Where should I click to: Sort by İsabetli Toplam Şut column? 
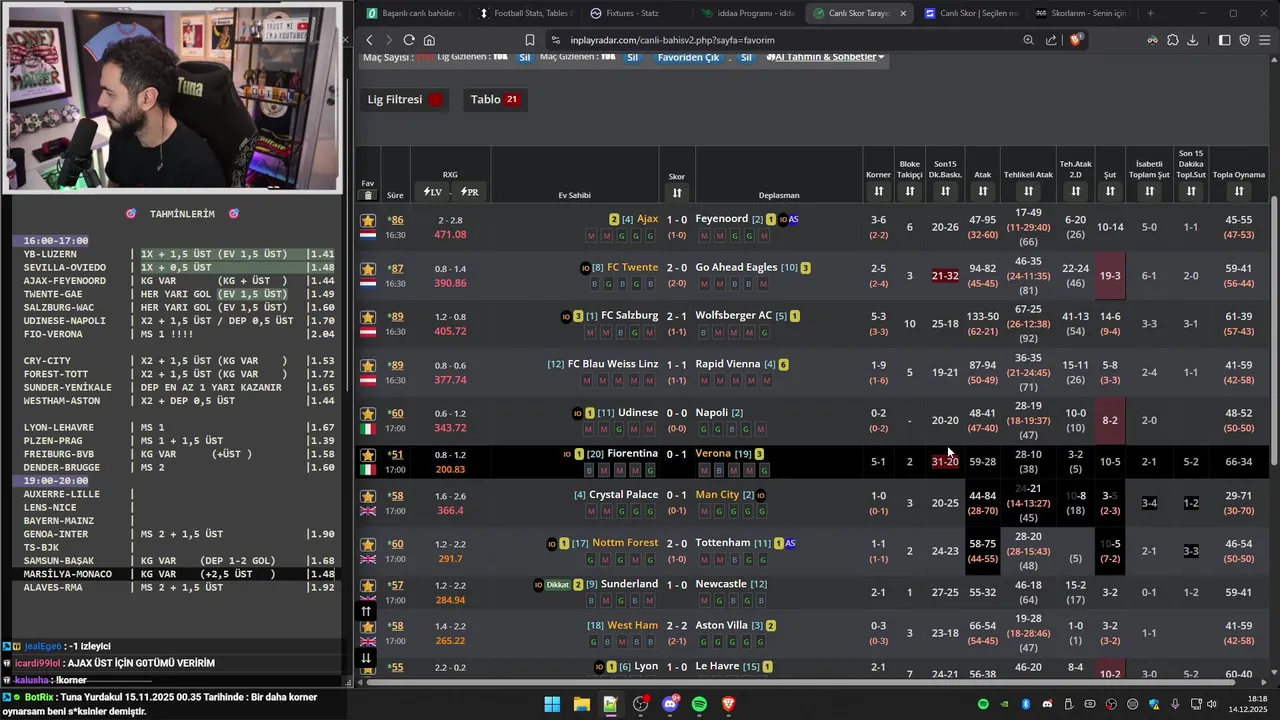pyautogui.click(x=1150, y=191)
